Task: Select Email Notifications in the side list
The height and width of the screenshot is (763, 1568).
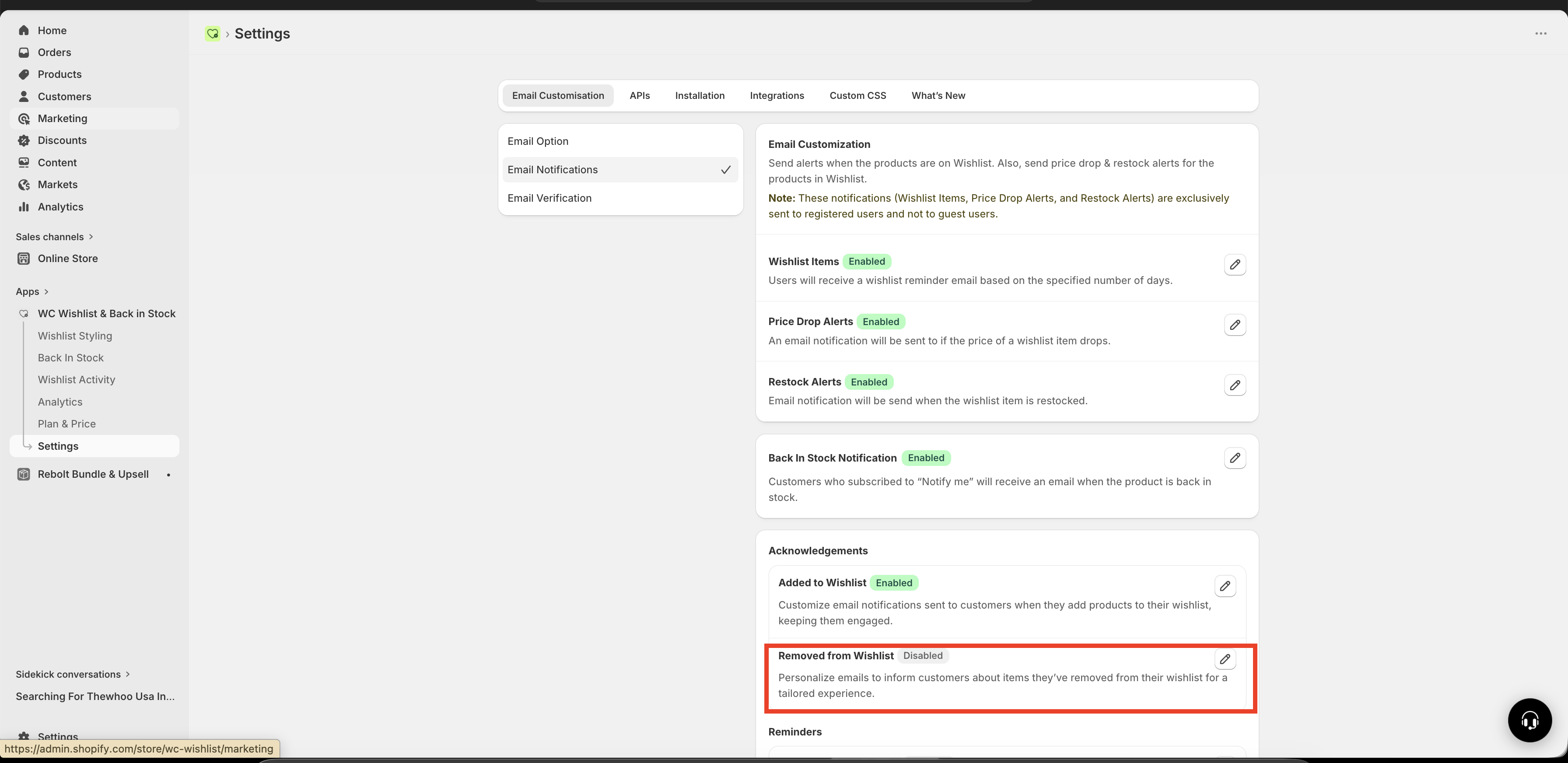Action: pos(619,170)
